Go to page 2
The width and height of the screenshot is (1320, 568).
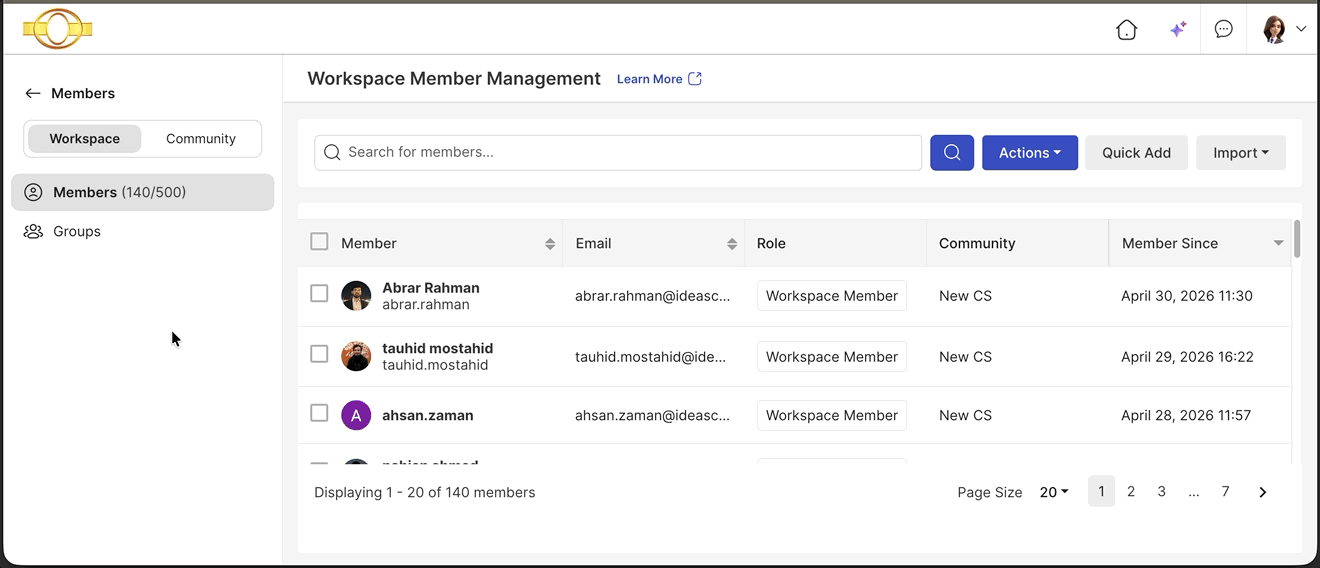[1131, 492]
